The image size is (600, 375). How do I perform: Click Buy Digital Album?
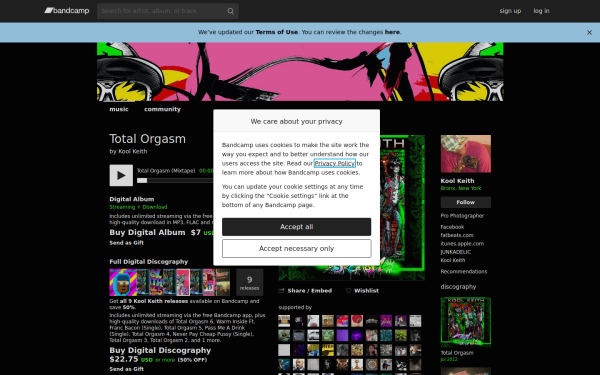[x=147, y=233]
